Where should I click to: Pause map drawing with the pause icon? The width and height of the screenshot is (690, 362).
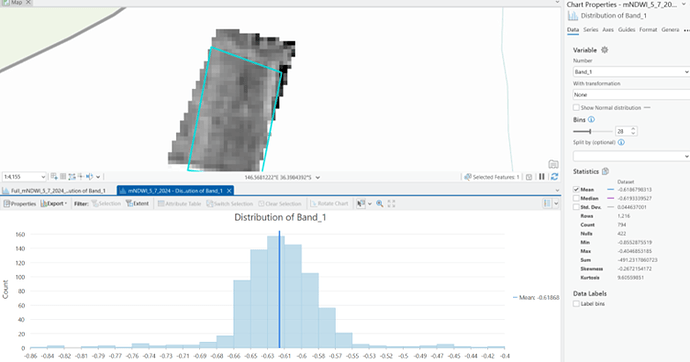tap(542, 177)
